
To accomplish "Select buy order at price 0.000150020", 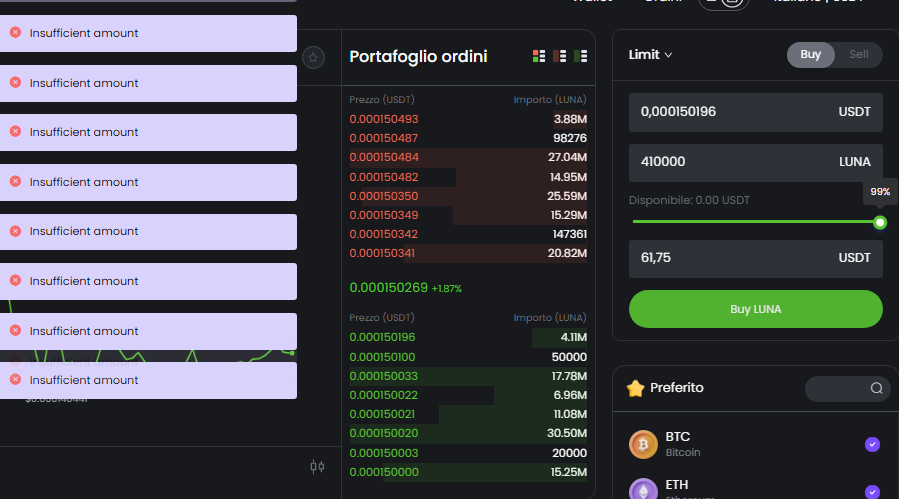I will coord(468,433).
